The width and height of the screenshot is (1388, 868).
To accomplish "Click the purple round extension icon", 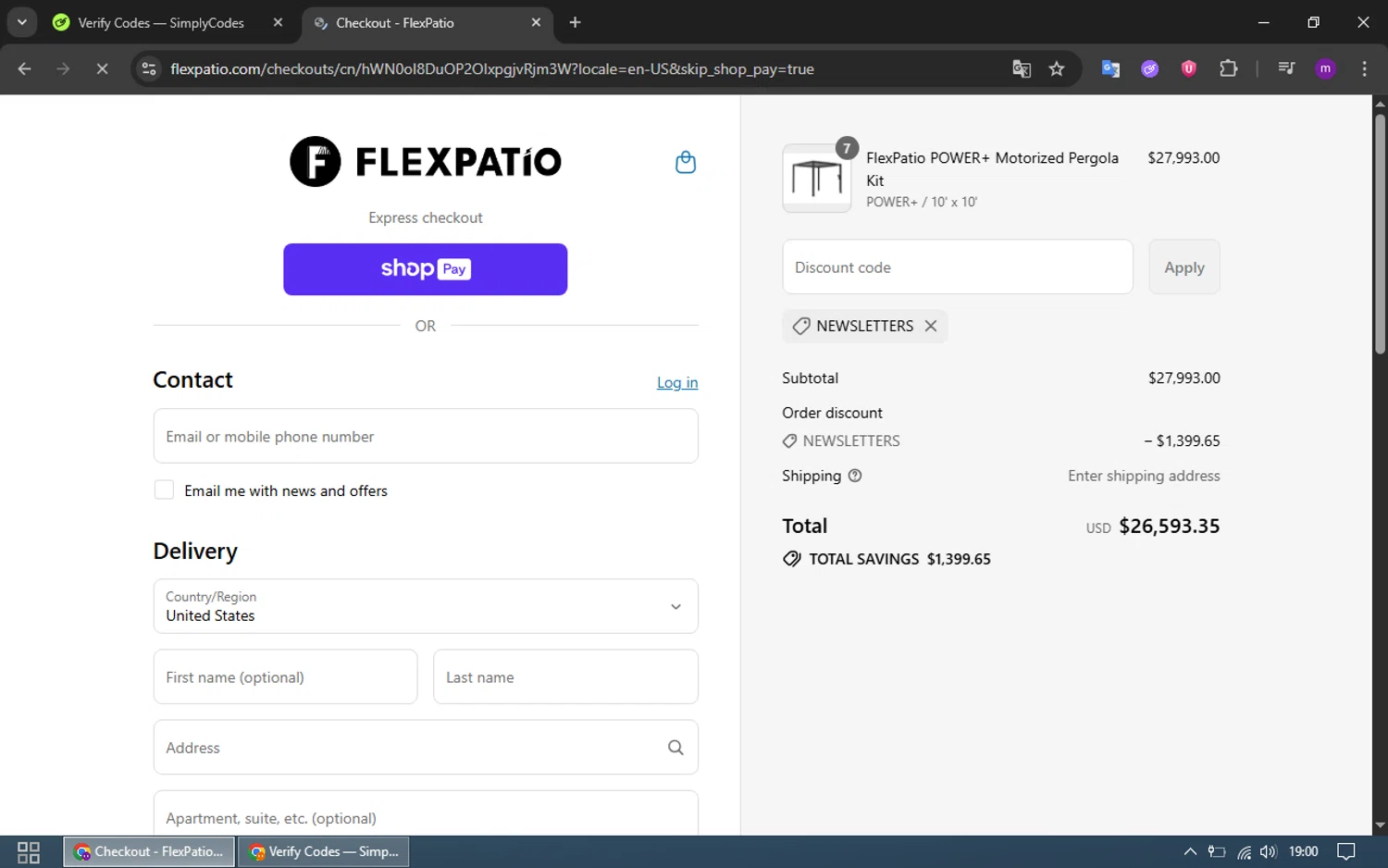I will tap(1150, 68).
